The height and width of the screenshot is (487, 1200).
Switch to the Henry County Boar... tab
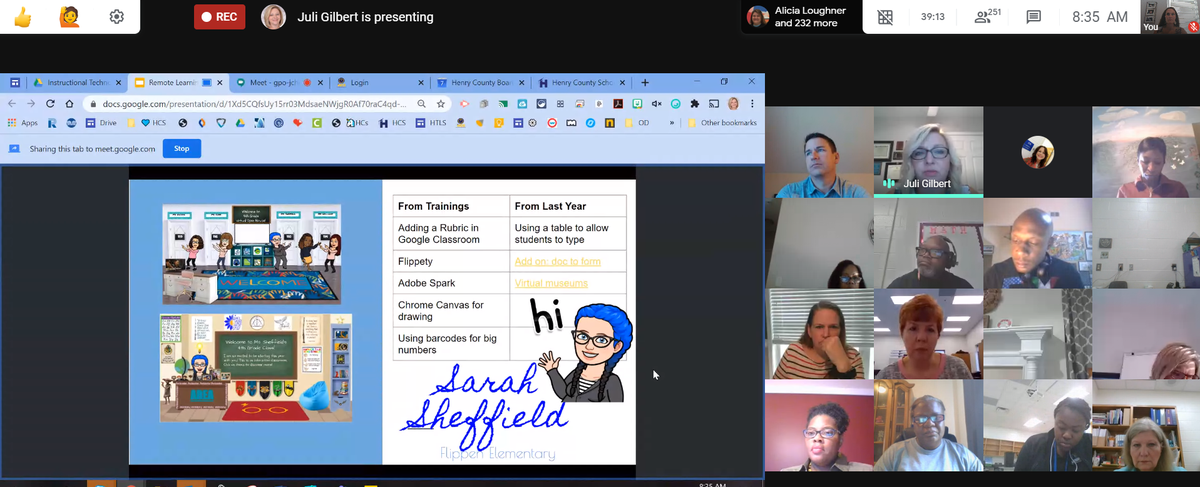pyautogui.click(x=480, y=82)
